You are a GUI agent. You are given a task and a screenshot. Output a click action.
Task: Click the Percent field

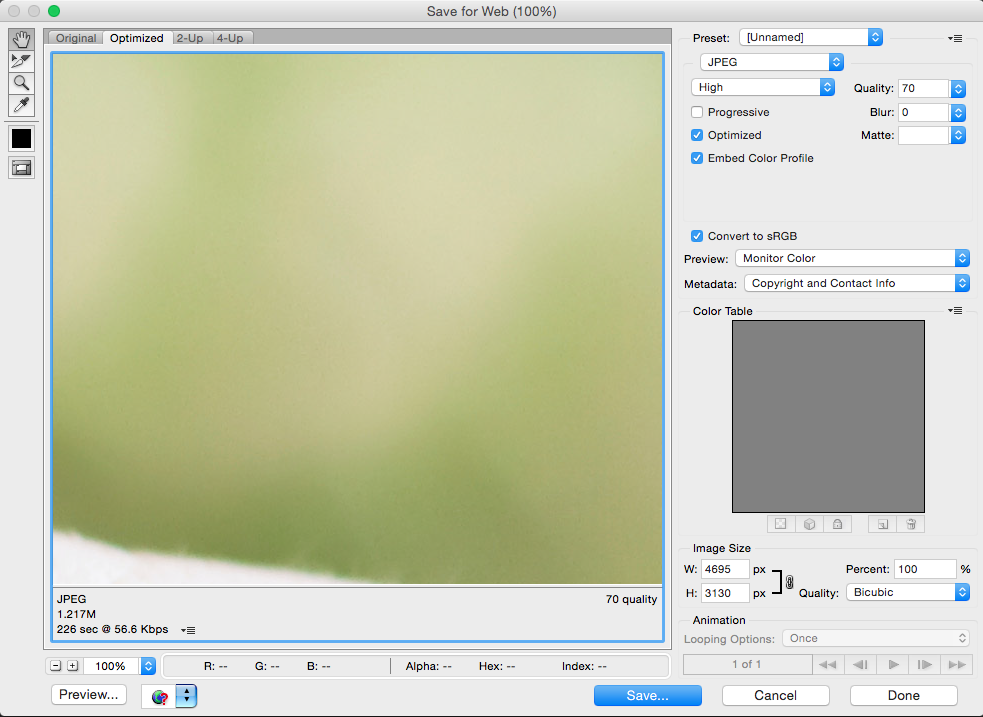[925, 569]
